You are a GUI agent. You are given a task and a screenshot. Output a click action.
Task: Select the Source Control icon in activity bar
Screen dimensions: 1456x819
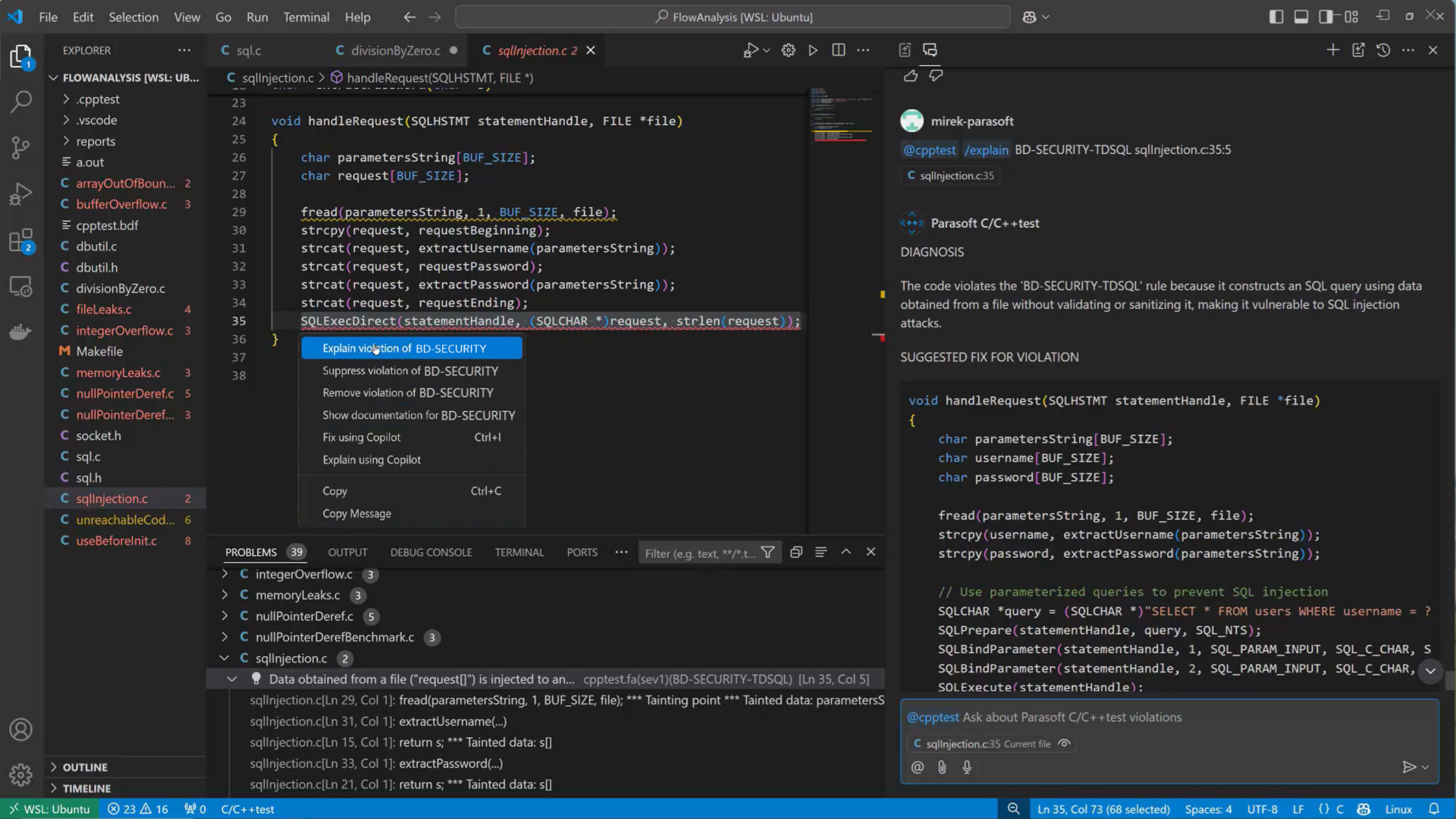20,147
